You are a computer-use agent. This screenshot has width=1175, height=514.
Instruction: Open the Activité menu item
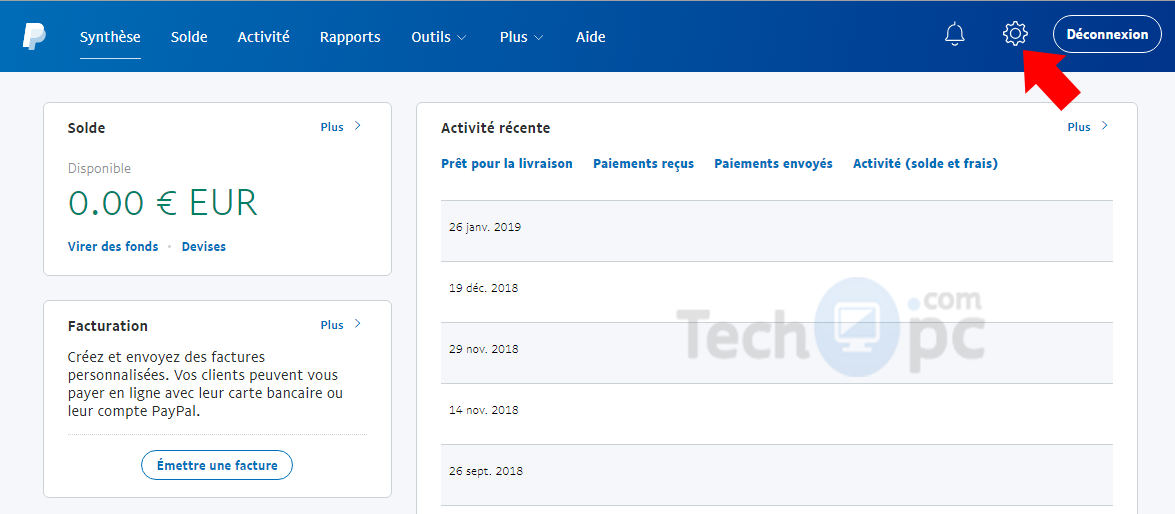[264, 37]
